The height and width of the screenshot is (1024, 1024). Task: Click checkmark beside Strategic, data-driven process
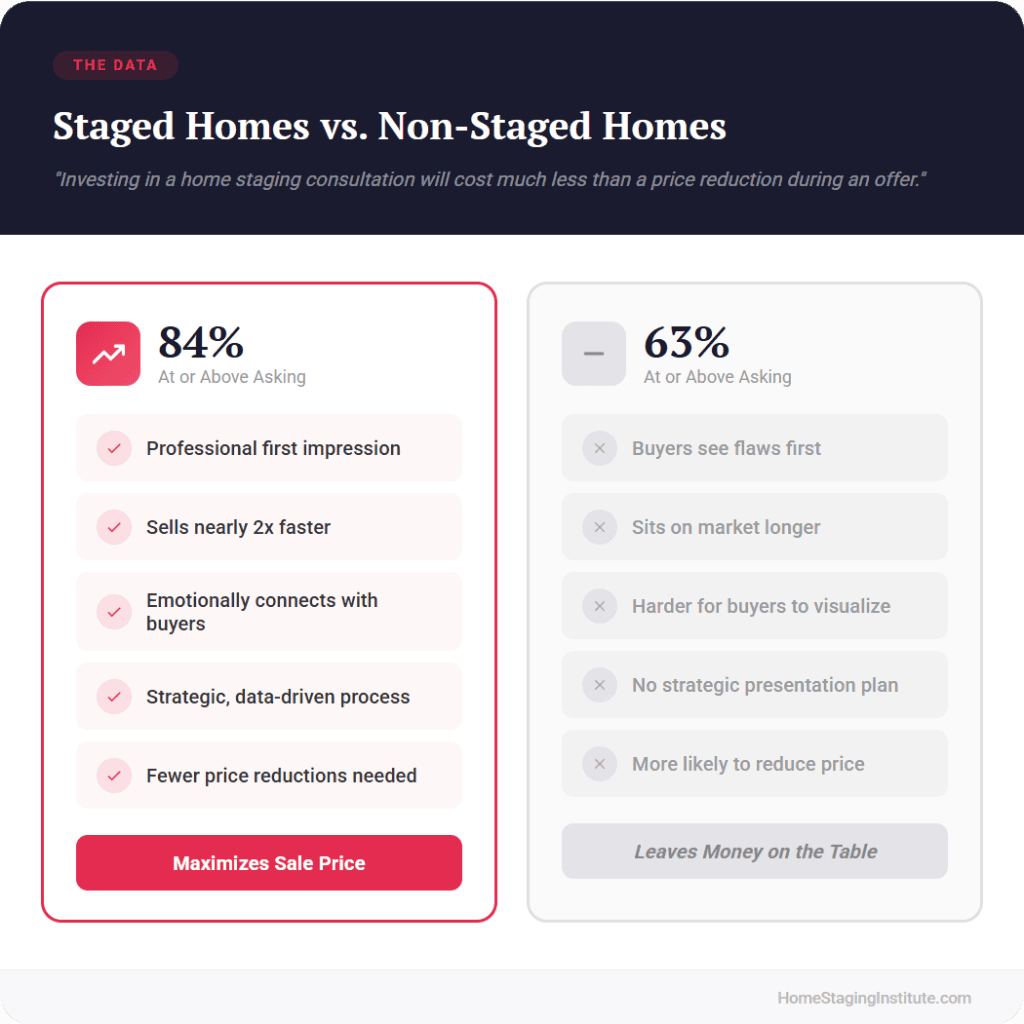coord(114,696)
